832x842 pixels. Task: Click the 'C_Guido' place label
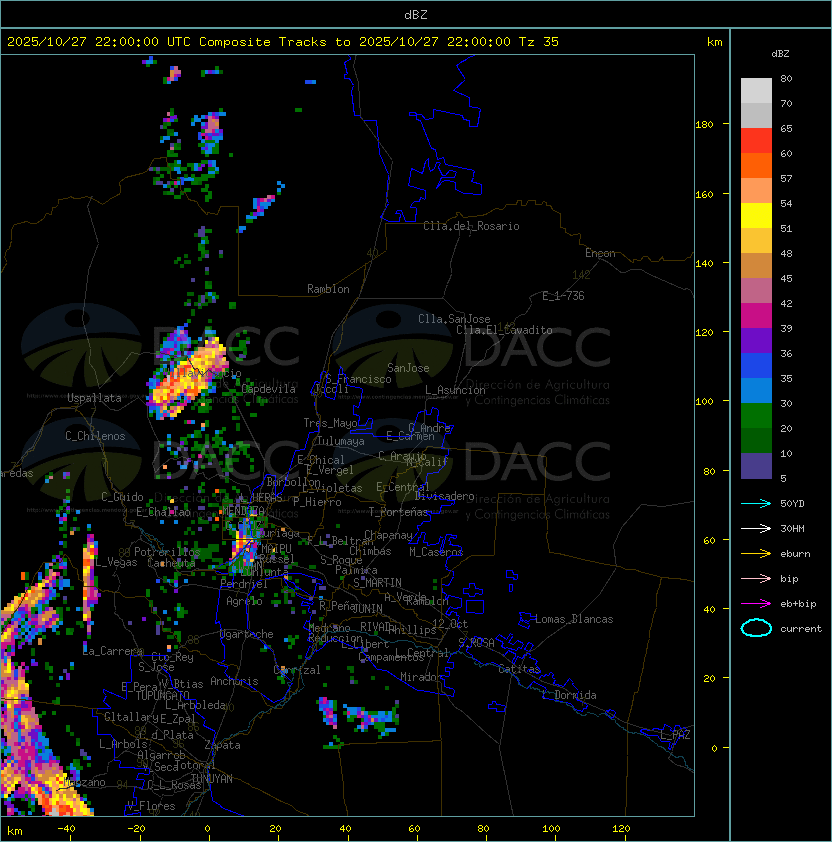coord(122,497)
